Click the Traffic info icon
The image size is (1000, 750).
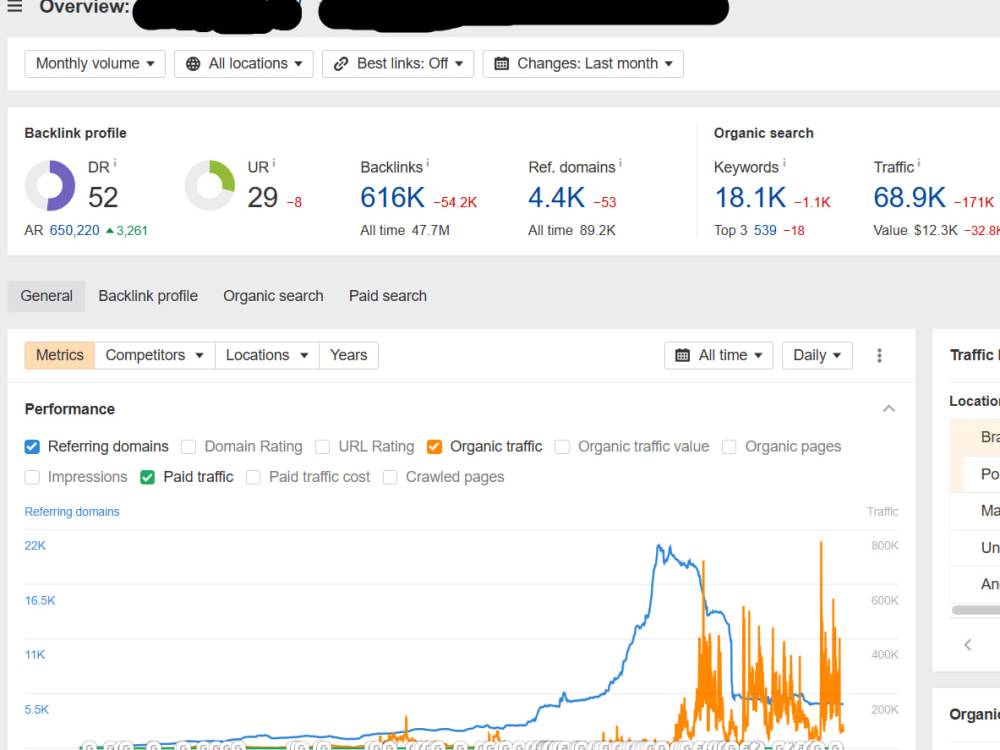coord(918,163)
